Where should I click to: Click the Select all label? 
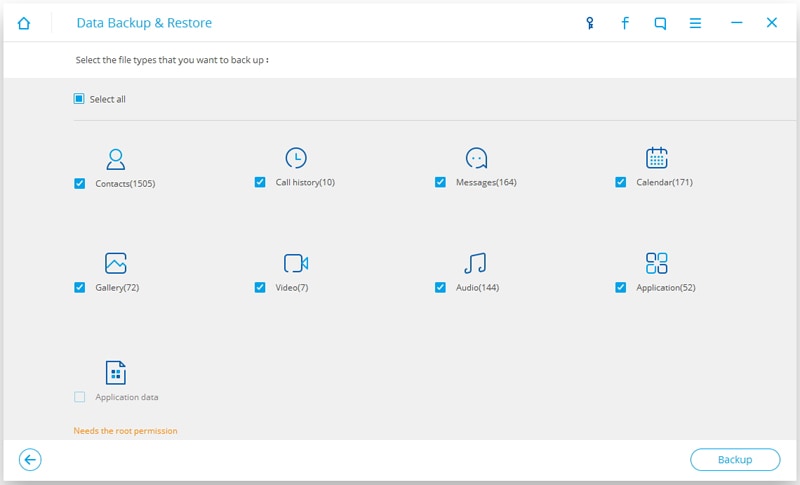[x=107, y=99]
